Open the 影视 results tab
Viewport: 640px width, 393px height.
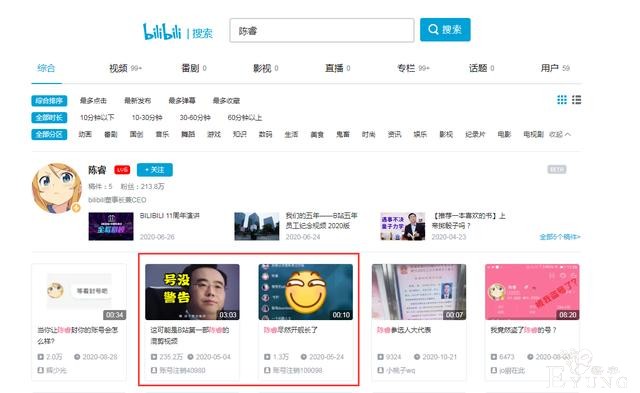266,68
